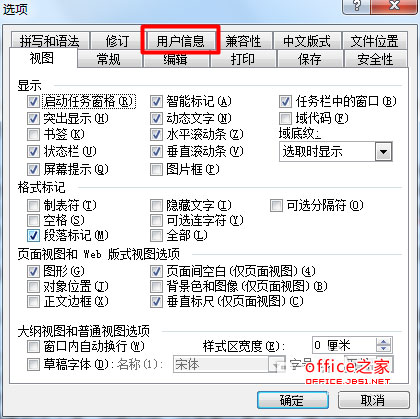This screenshot has height=419, width=420.
Task: Enable the 域代码 checkbox
Action: 285,118
